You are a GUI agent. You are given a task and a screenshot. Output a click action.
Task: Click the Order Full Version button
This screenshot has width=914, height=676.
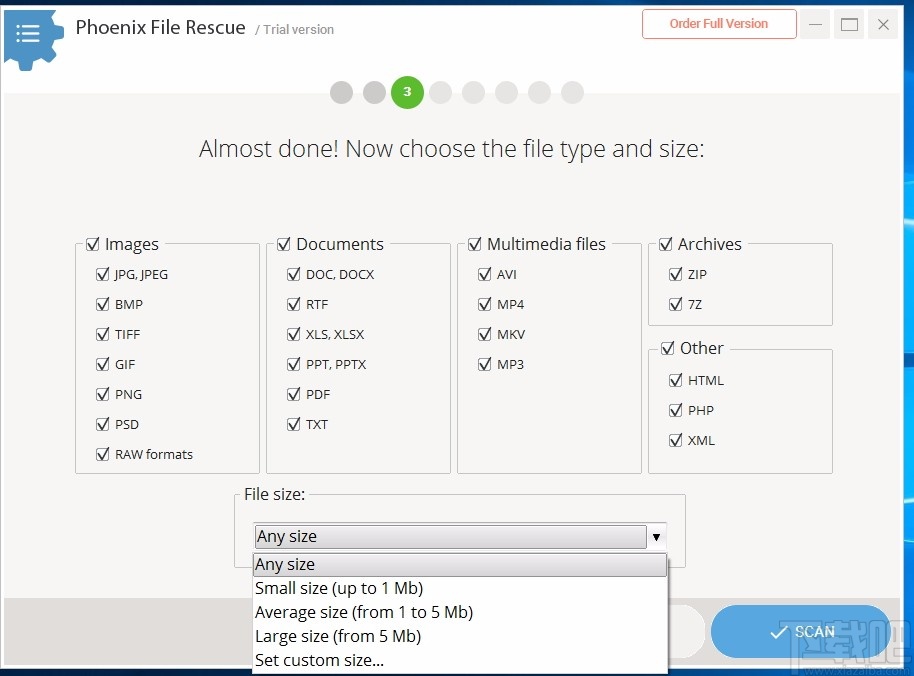click(719, 24)
